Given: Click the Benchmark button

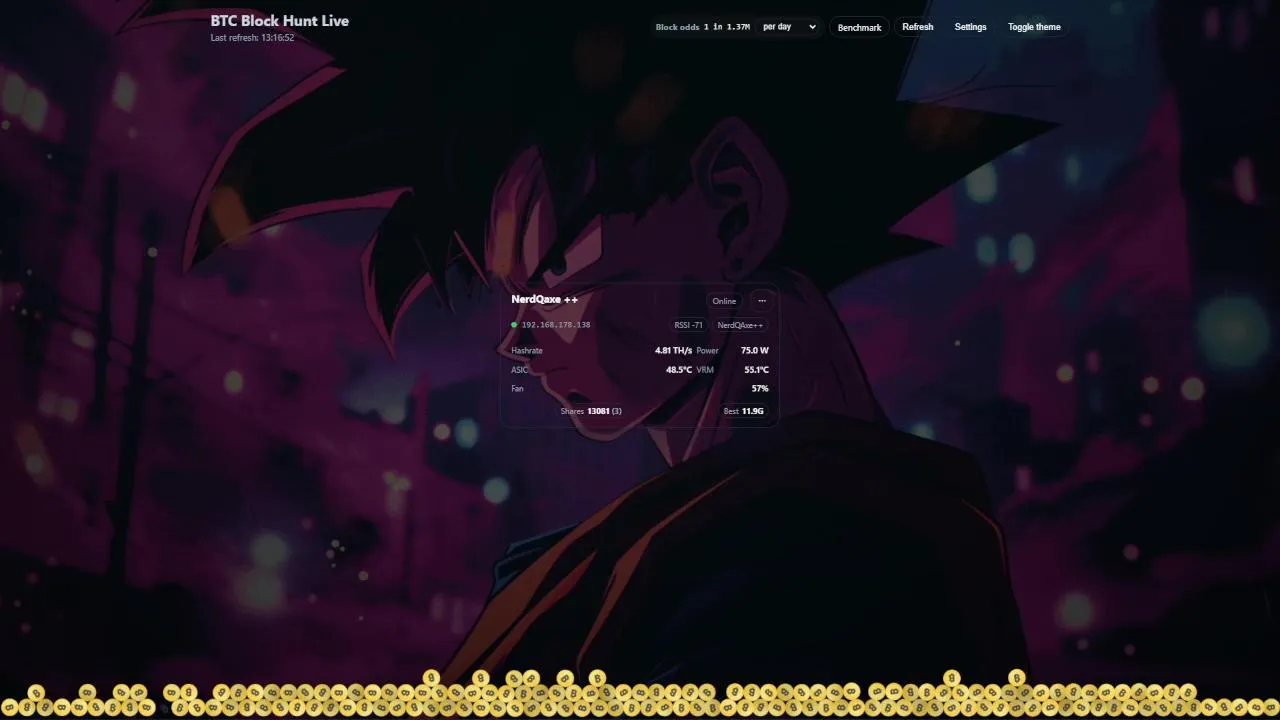Looking at the screenshot, I should [859, 27].
